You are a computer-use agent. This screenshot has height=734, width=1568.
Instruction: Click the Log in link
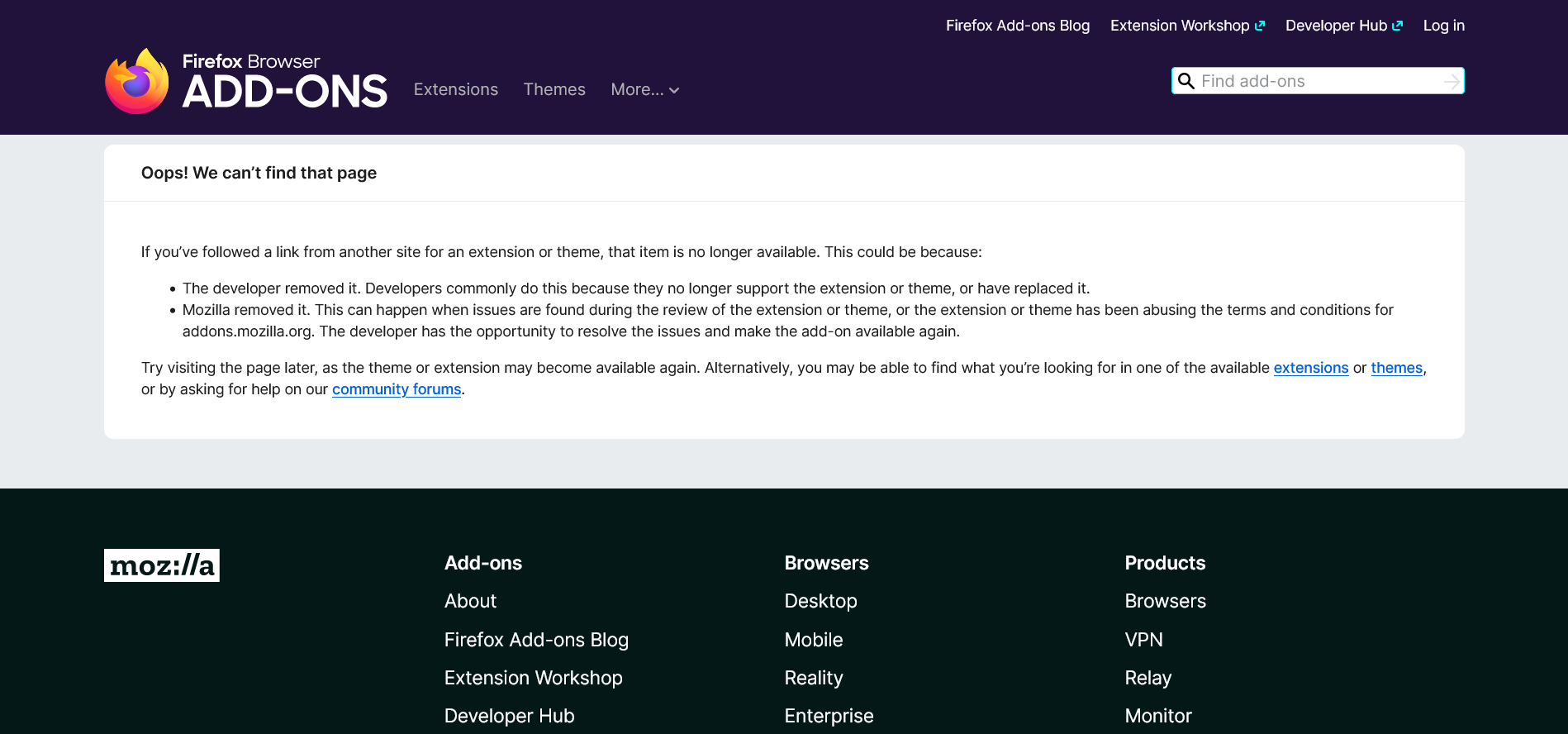1444,26
